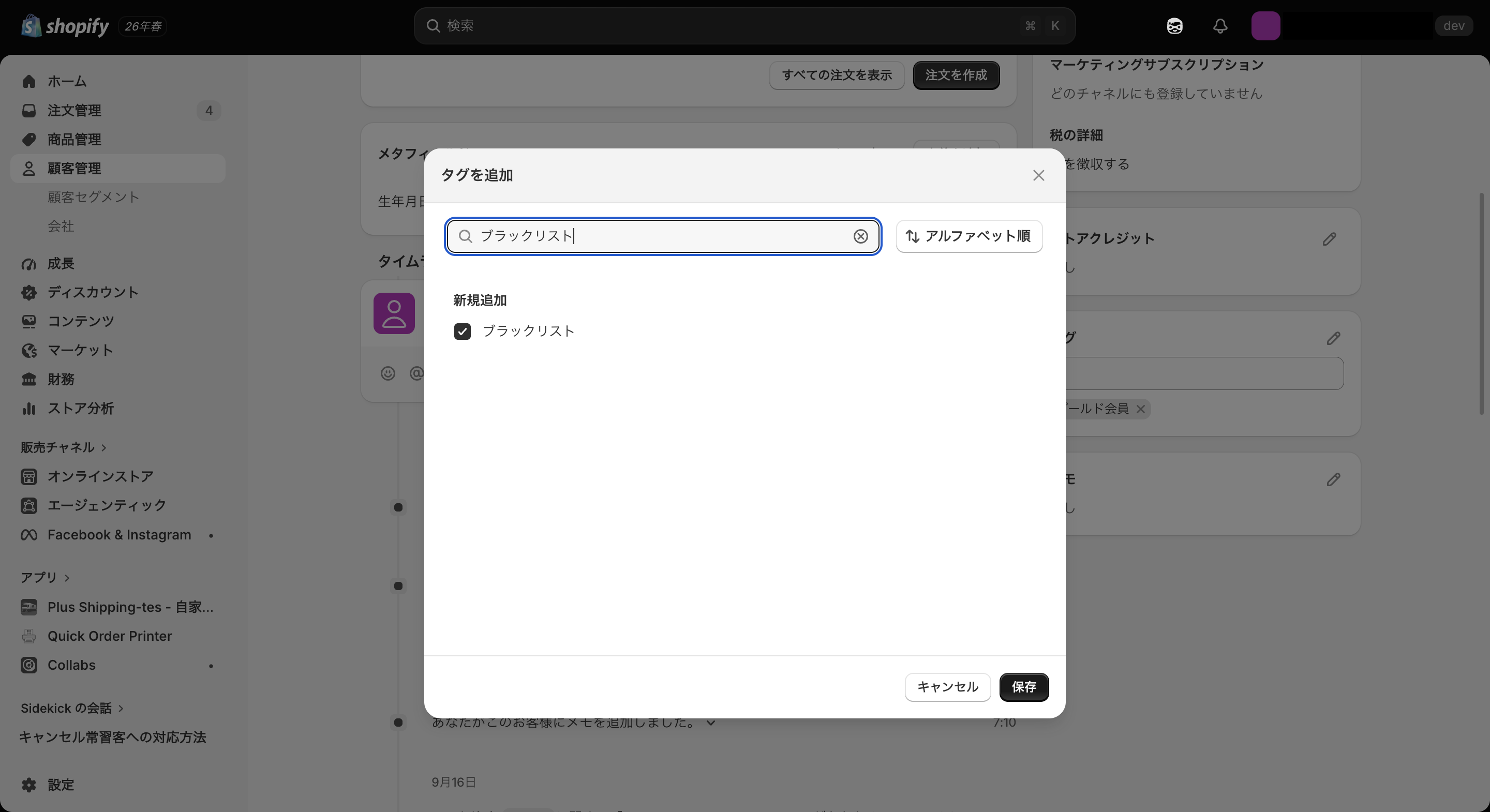Click the @ mention icon in the comment box
Image resolution: width=1490 pixels, height=812 pixels.
[x=416, y=373]
